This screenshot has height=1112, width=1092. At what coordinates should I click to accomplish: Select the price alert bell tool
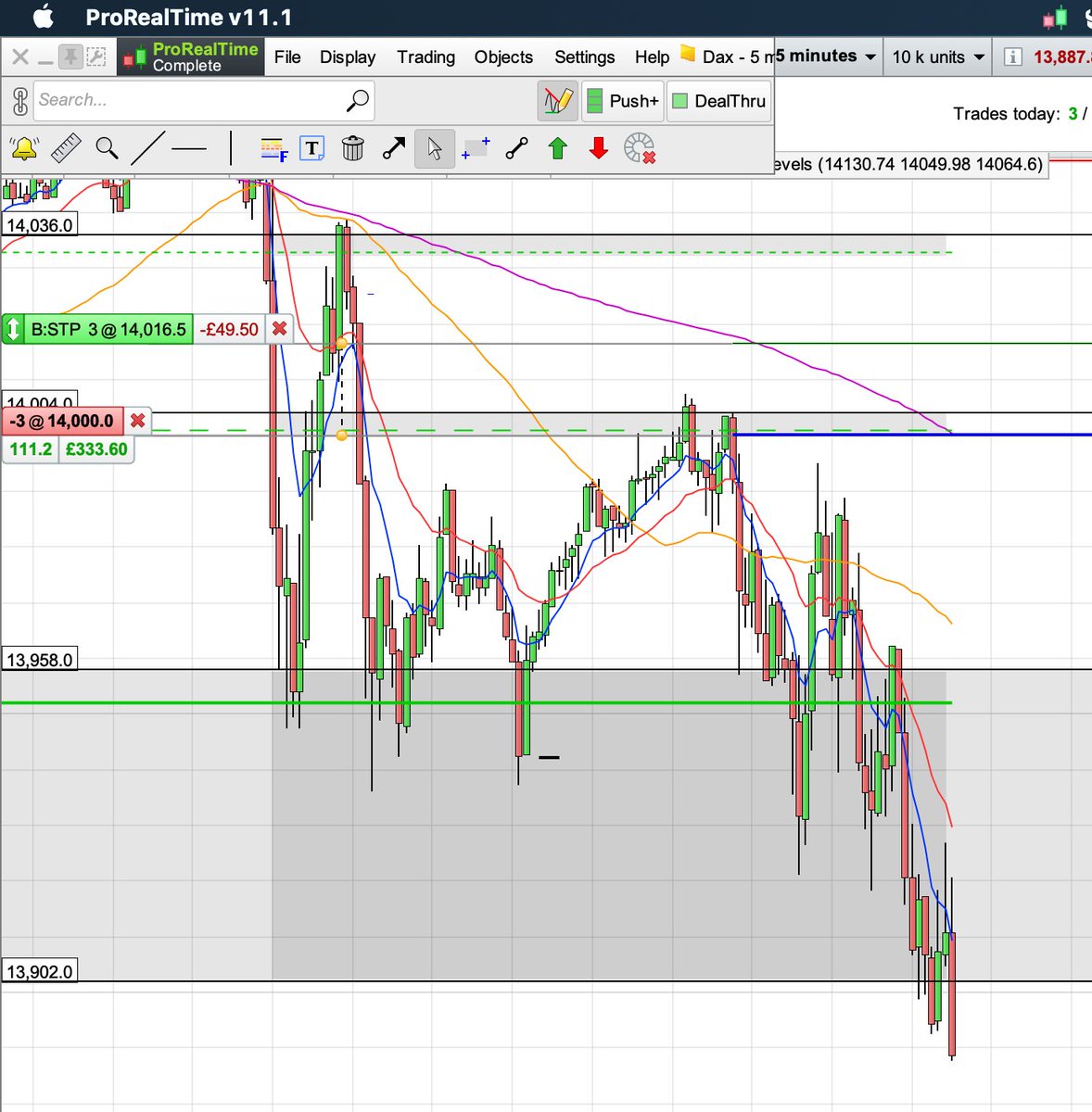[23, 148]
